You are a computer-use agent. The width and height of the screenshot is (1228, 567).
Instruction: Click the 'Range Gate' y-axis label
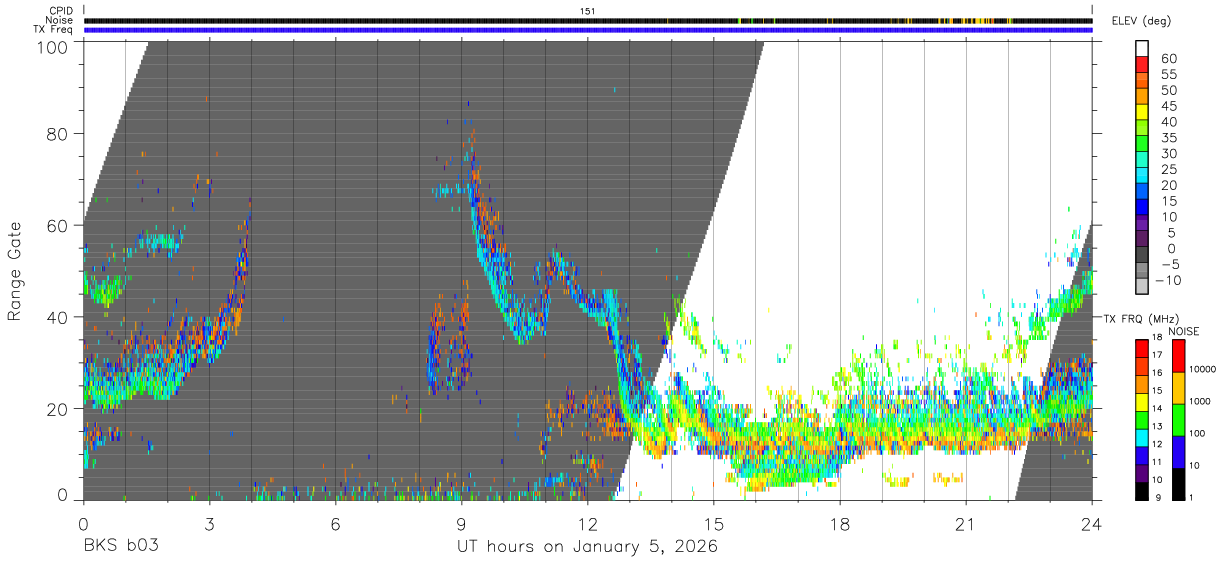point(15,272)
